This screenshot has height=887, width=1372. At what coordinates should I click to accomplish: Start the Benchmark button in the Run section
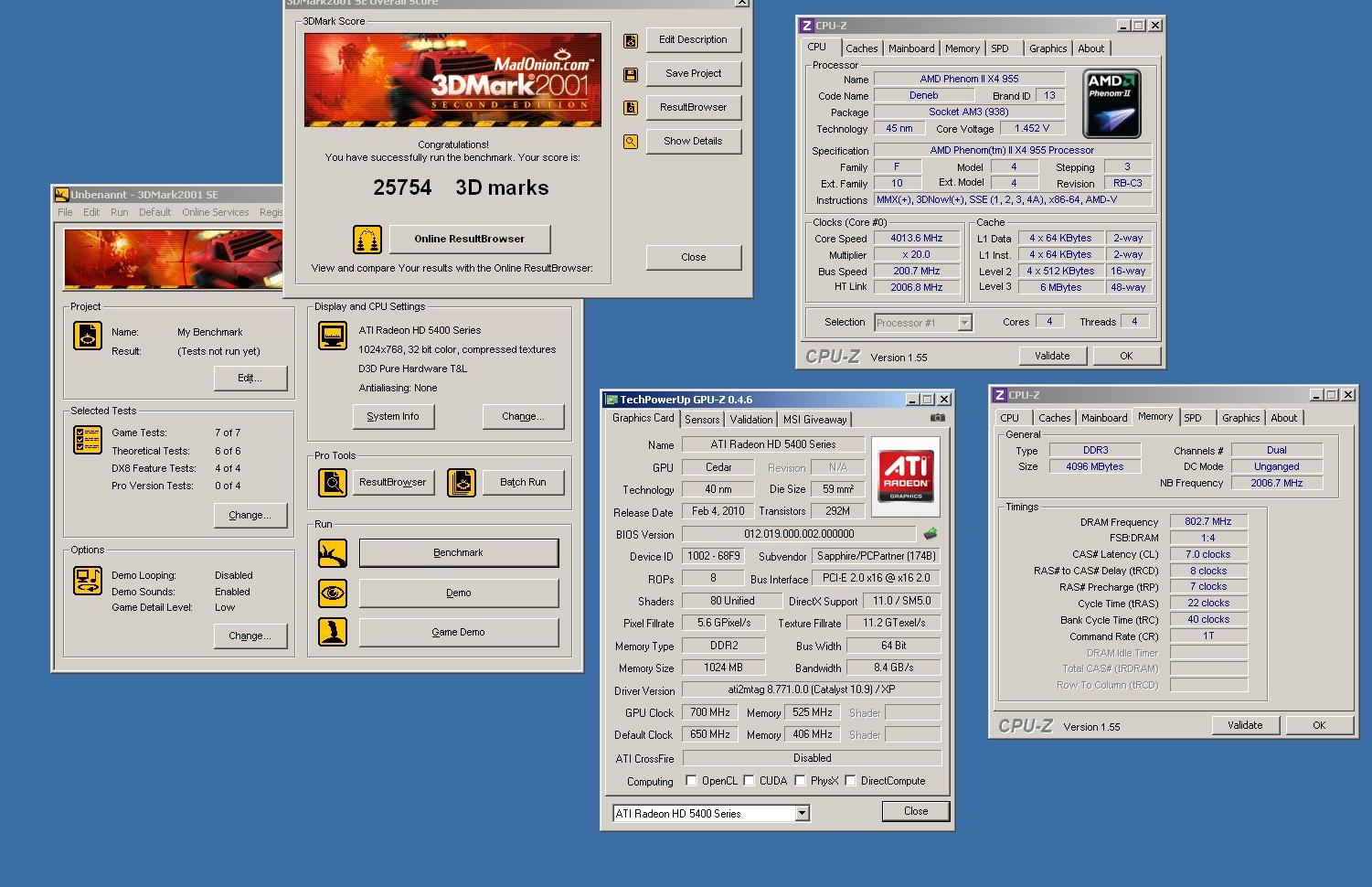(x=458, y=553)
